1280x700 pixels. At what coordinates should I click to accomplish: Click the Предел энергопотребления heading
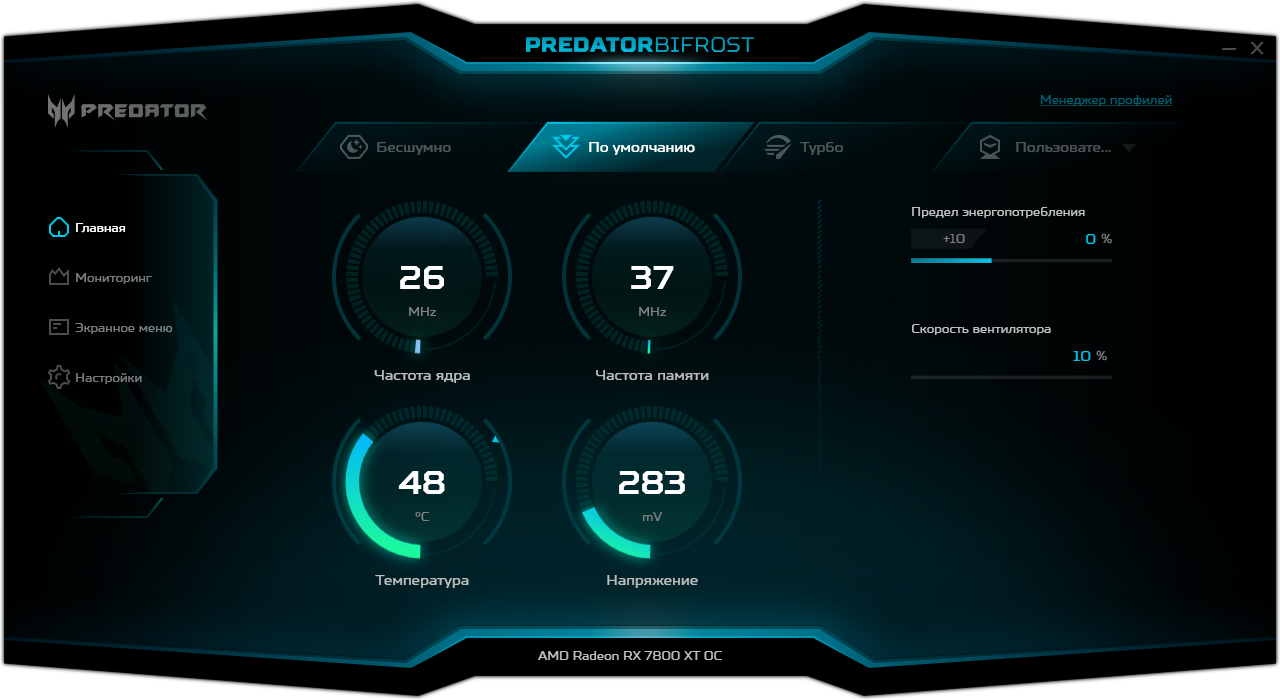tap(998, 212)
